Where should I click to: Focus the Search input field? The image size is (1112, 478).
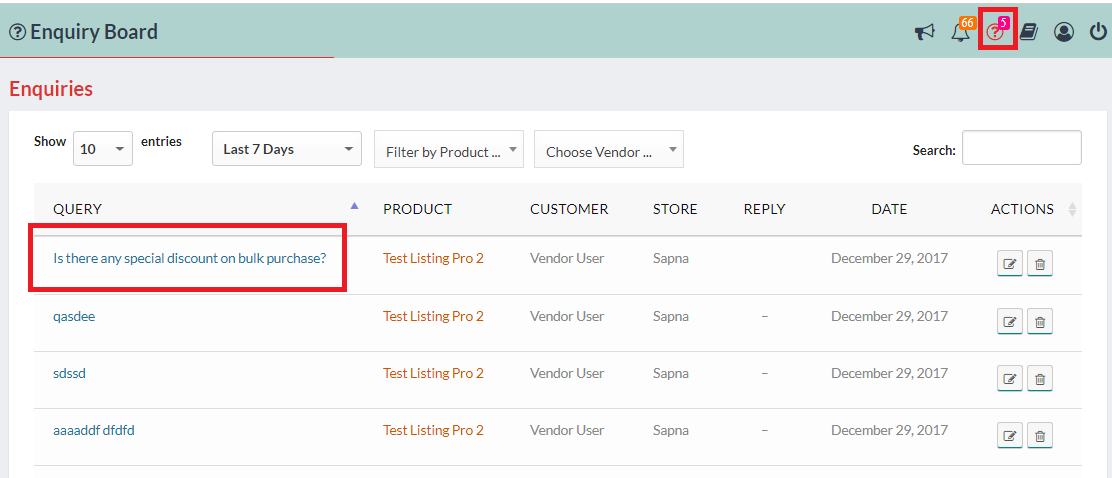pyautogui.click(x=1021, y=148)
